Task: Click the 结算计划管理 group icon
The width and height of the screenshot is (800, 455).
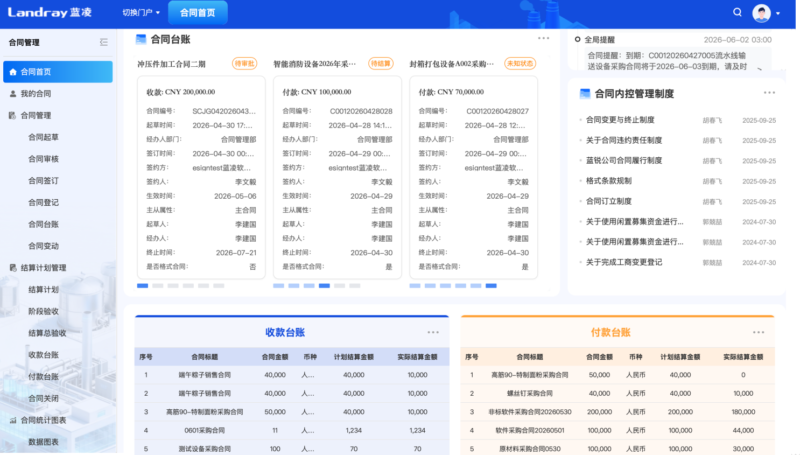Action: click(13, 268)
